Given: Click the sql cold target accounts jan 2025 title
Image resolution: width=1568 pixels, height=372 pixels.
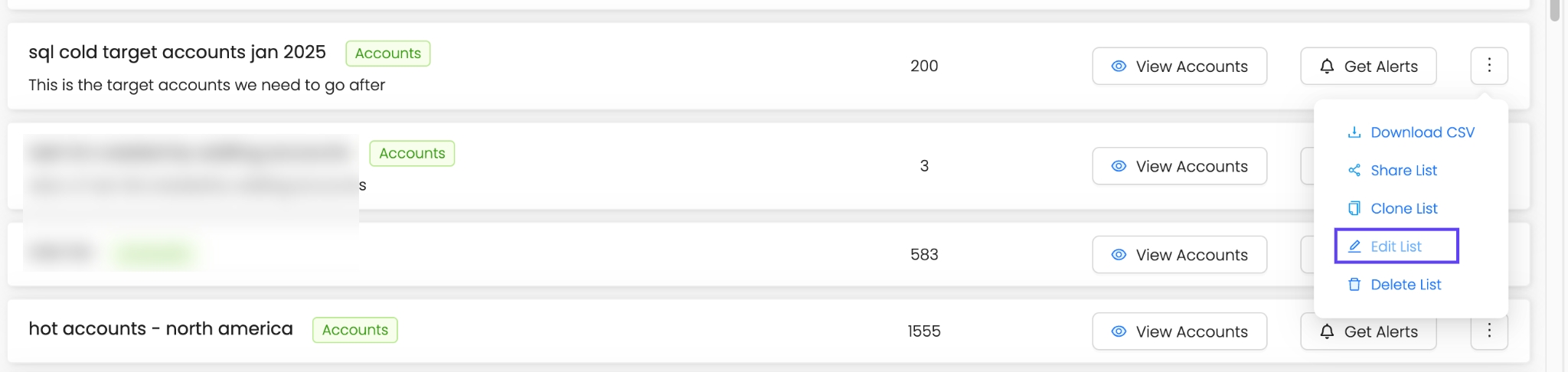Looking at the screenshot, I should tap(177, 52).
